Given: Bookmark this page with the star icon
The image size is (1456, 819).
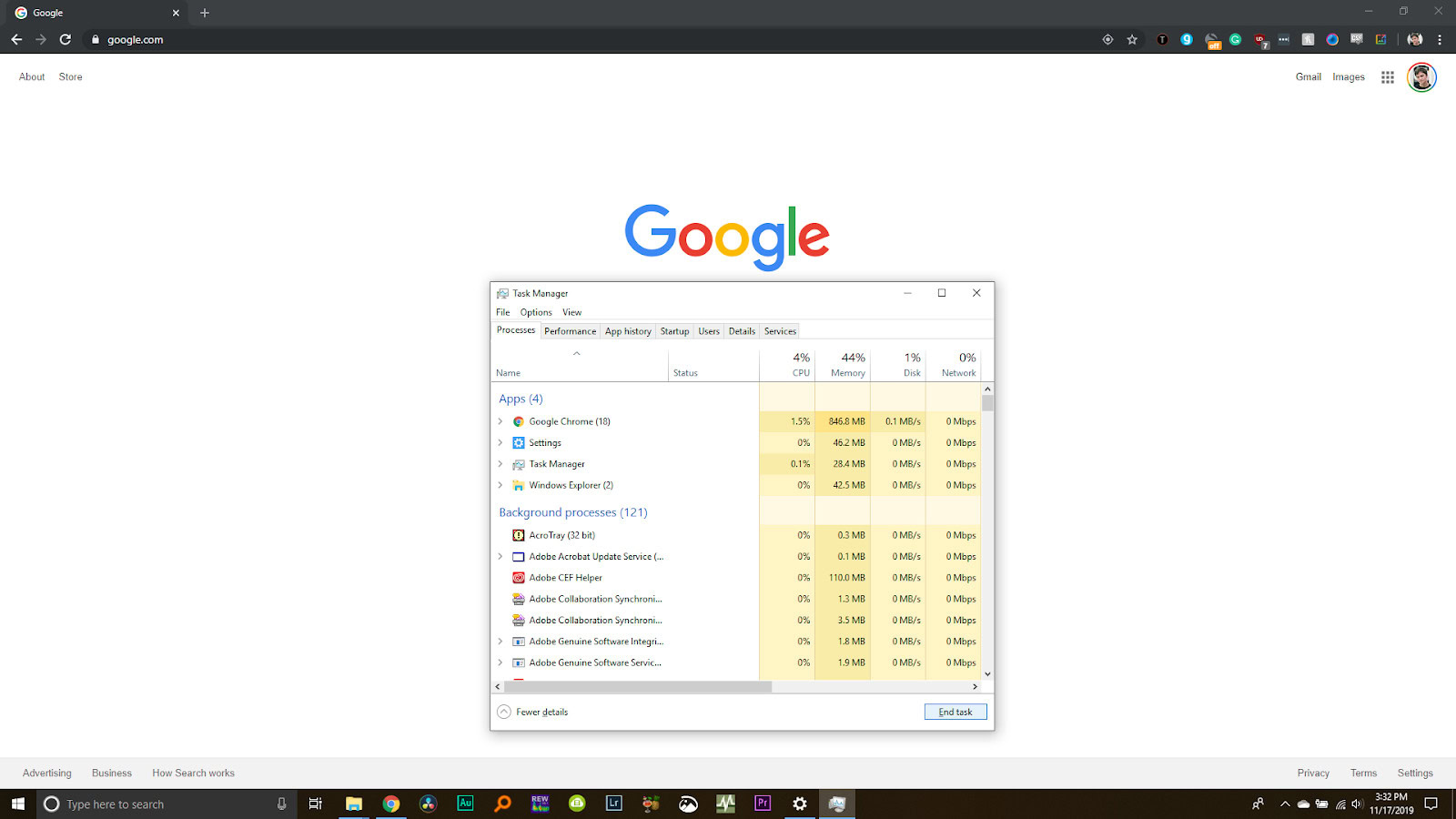Looking at the screenshot, I should pyautogui.click(x=1132, y=39).
